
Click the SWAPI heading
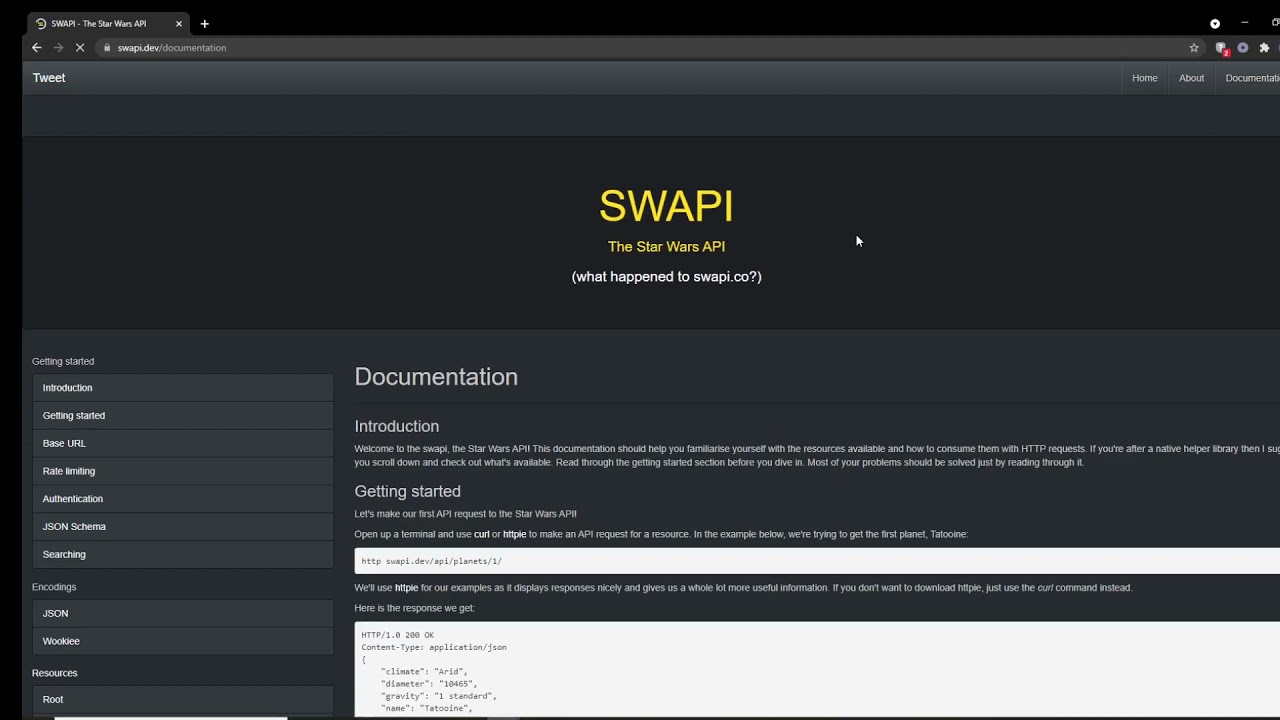point(666,207)
